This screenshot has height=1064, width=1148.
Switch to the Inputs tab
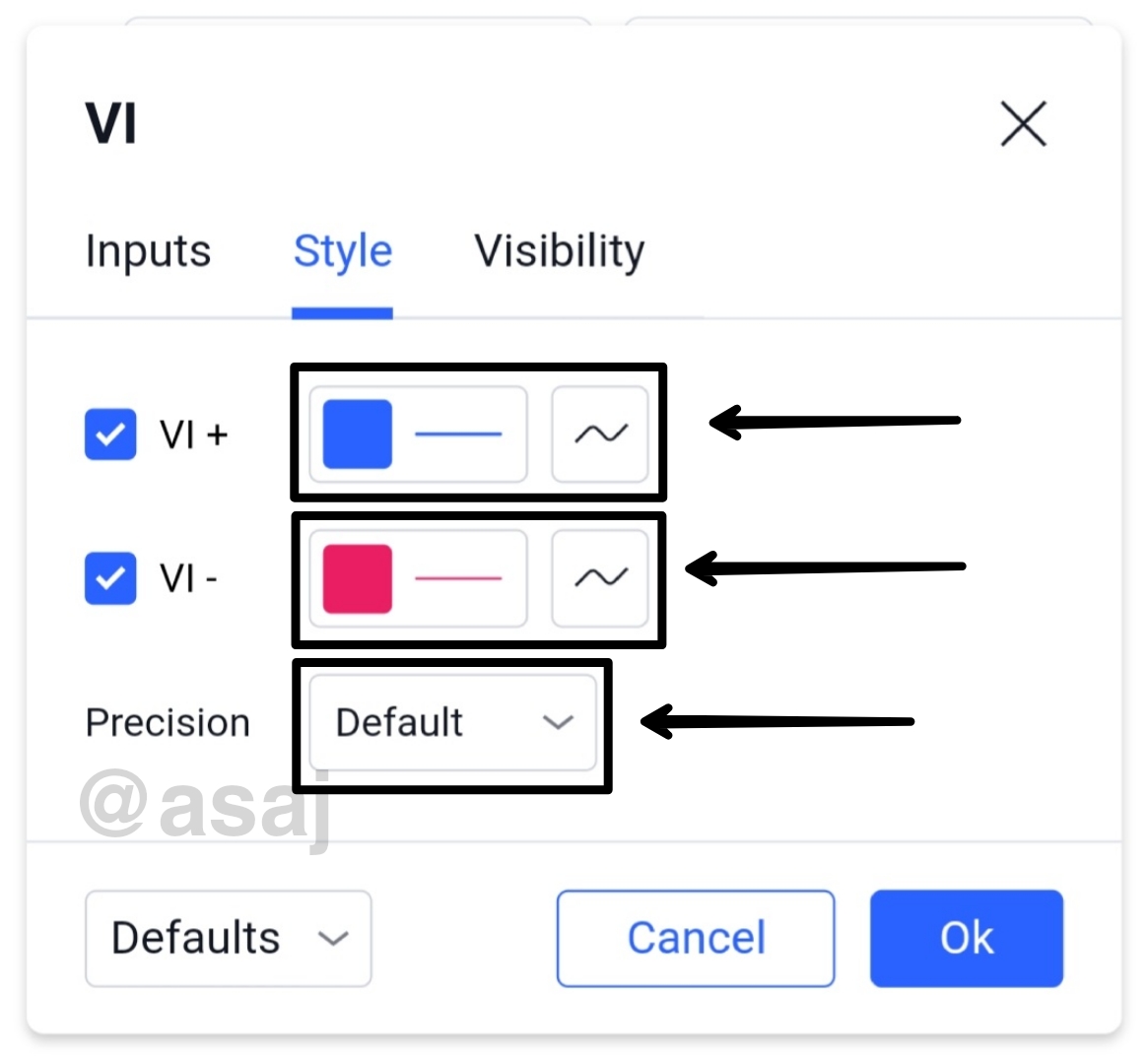[148, 251]
